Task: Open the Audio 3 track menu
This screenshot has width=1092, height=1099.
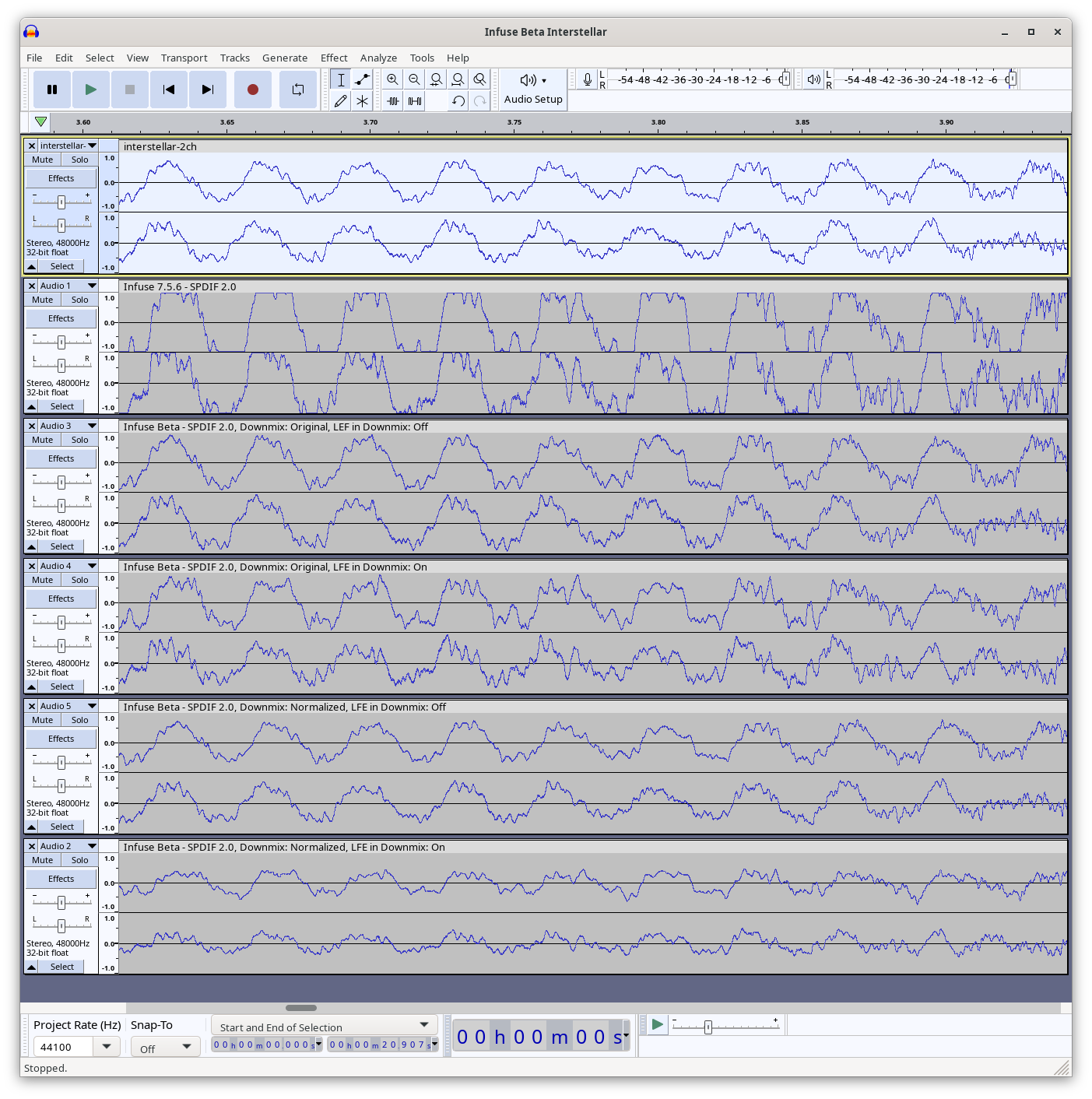Action: tap(68, 426)
